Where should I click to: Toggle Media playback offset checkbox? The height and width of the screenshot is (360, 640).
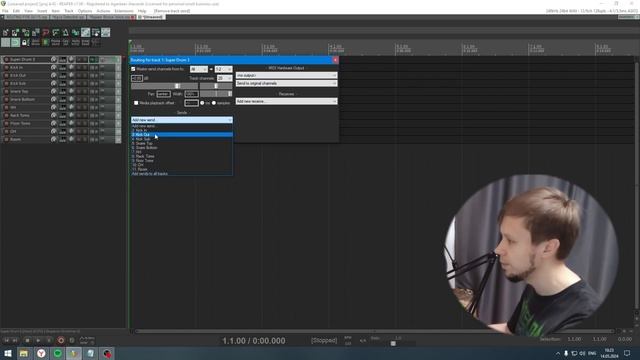[x=136, y=103]
